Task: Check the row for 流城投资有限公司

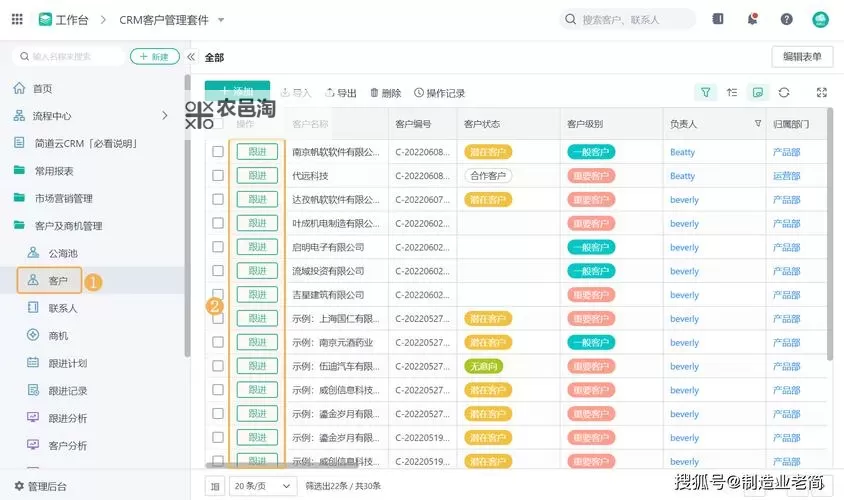Action: click(217, 271)
